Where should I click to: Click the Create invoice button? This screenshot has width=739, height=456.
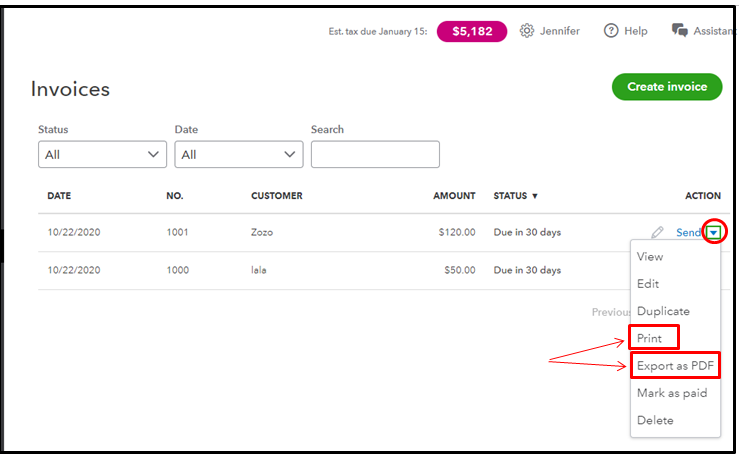(x=667, y=87)
